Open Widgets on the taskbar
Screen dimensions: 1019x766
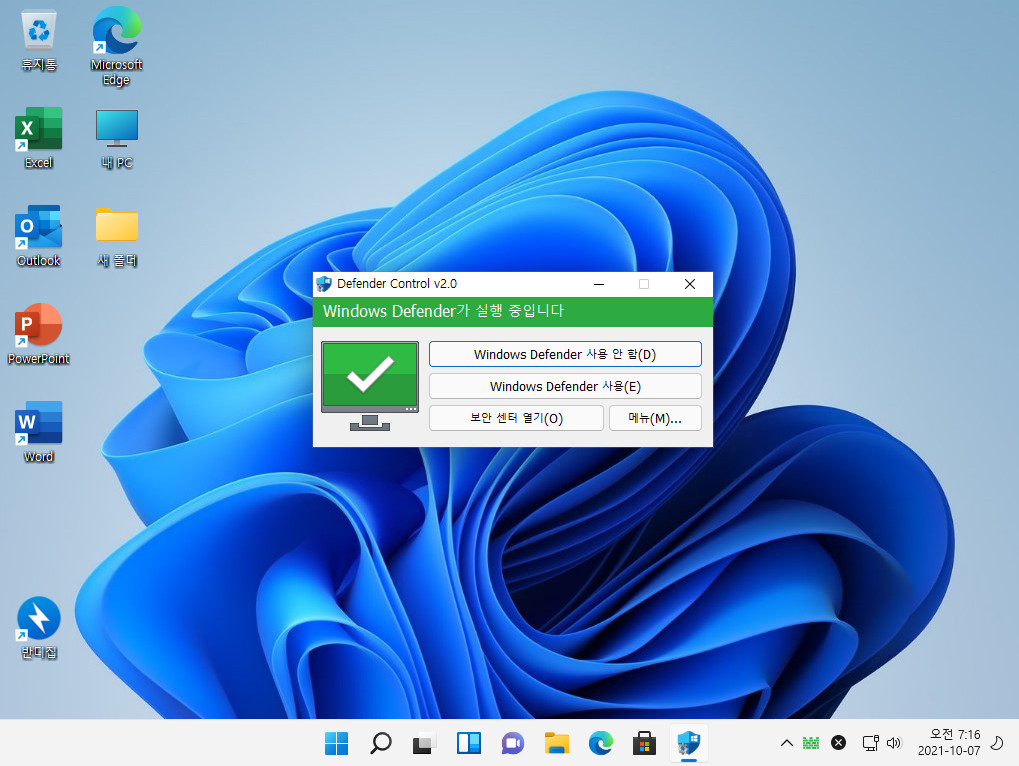(x=469, y=743)
